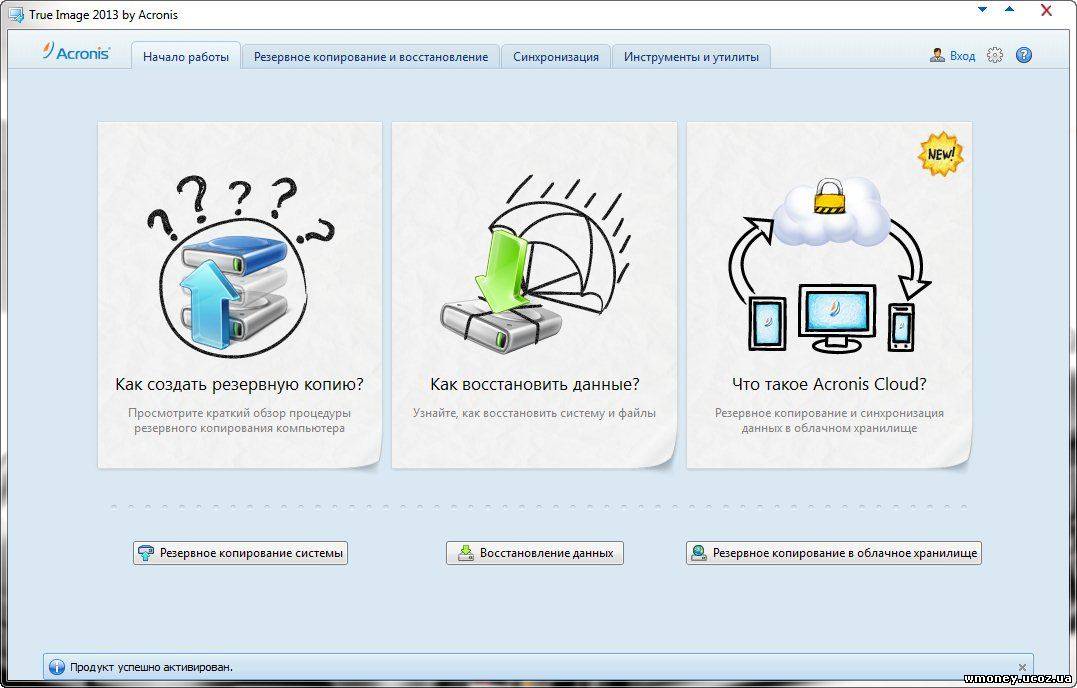Click the Acronis Cloud devices illustration
Viewport: 1077px width, 688px height.
(x=829, y=265)
